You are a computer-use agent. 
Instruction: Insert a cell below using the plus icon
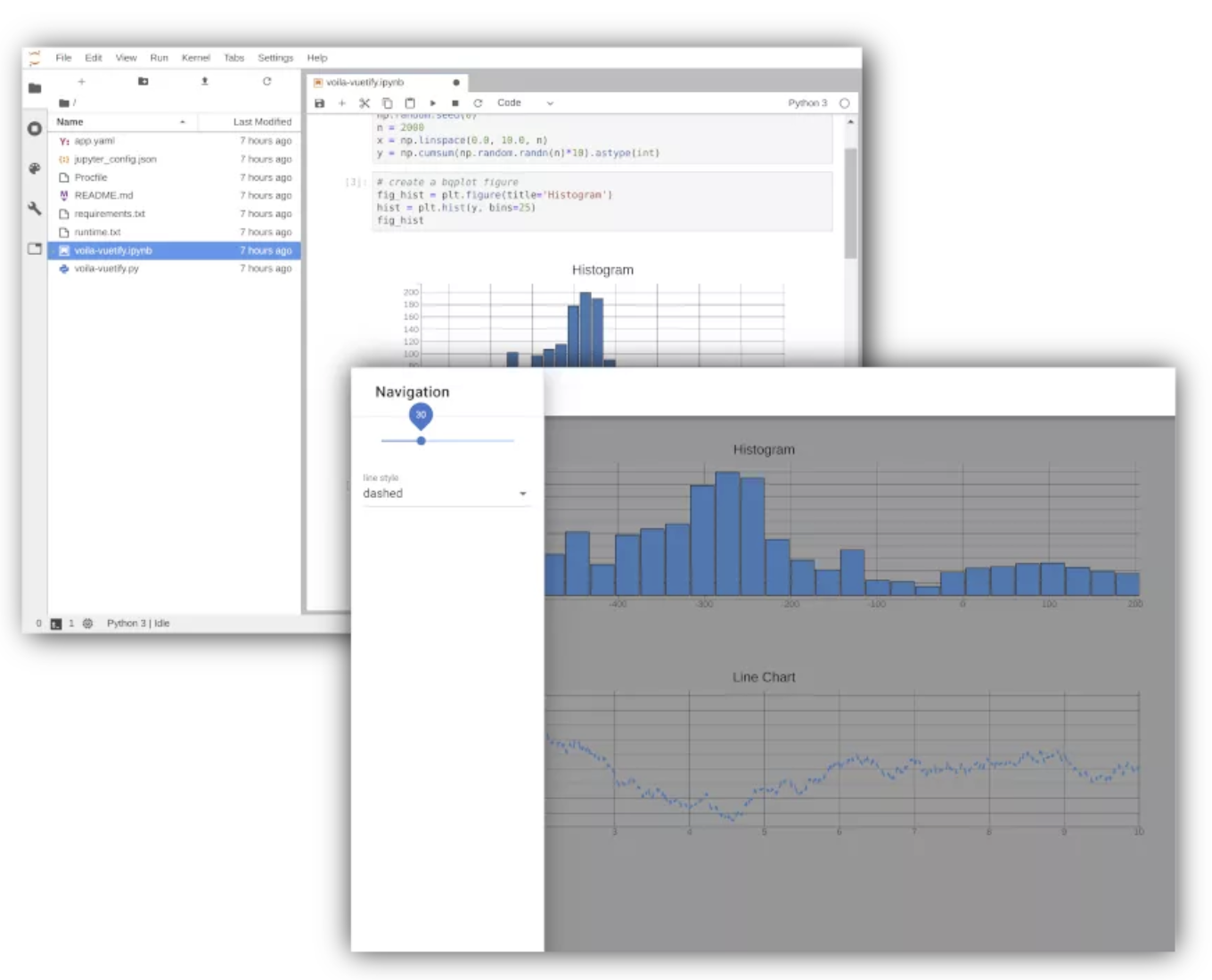[342, 103]
